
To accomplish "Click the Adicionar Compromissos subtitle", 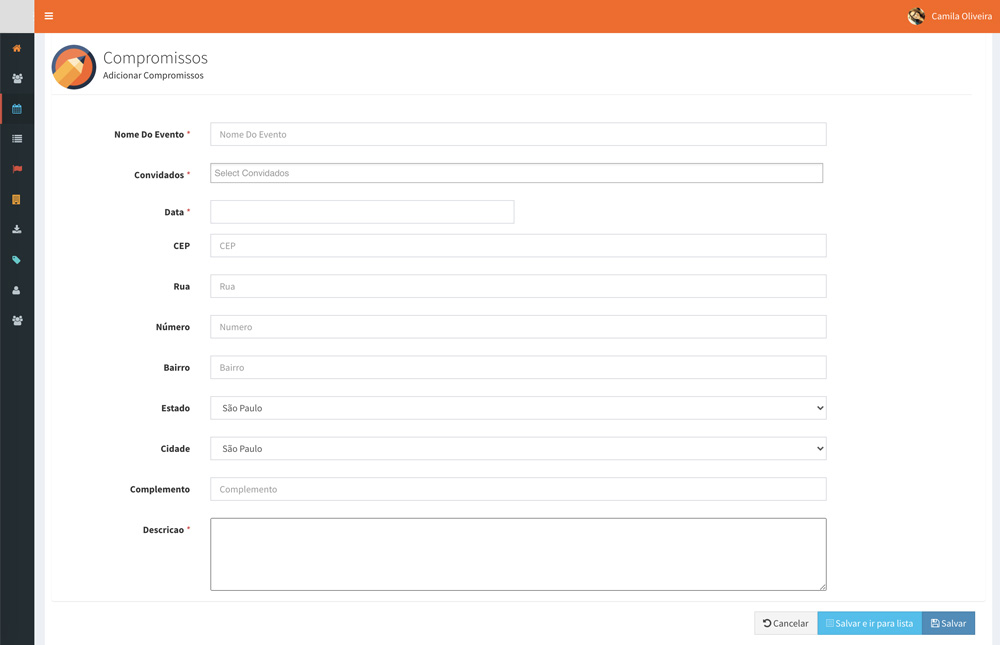I will (153, 75).
